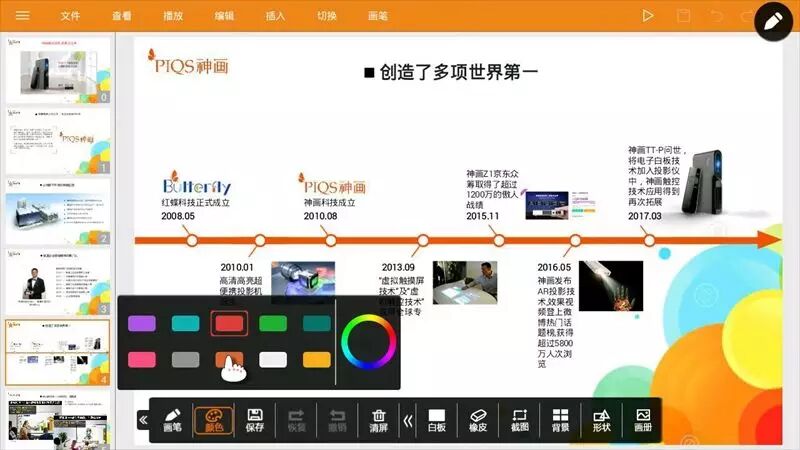The image size is (800, 450).
Task: Tap the round pen button at top right
Action: (x=773, y=21)
